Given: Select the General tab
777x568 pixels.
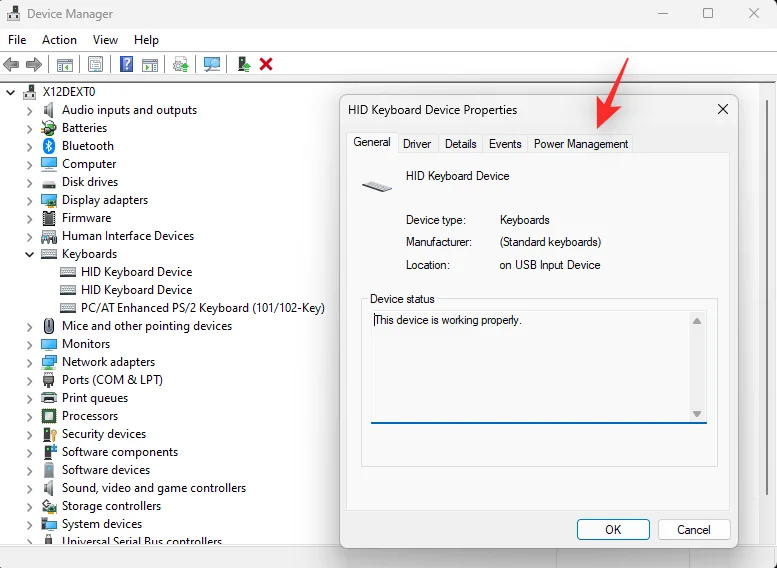Looking at the screenshot, I should pyautogui.click(x=372, y=142).
